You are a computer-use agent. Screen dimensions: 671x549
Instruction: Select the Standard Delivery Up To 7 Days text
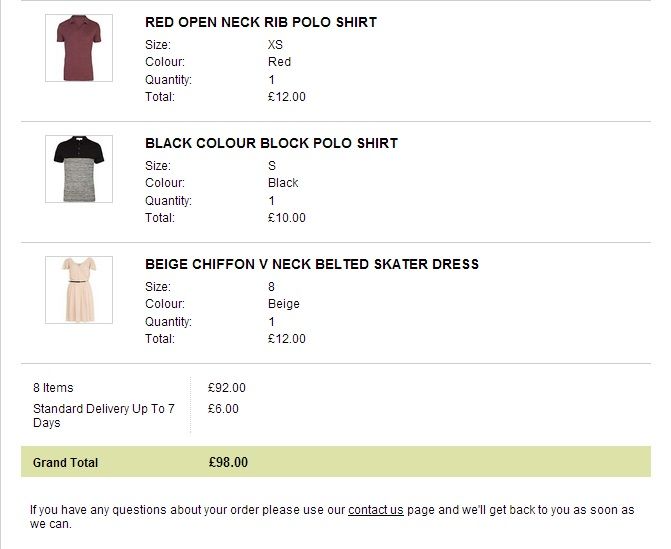click(x=104, y=415)
